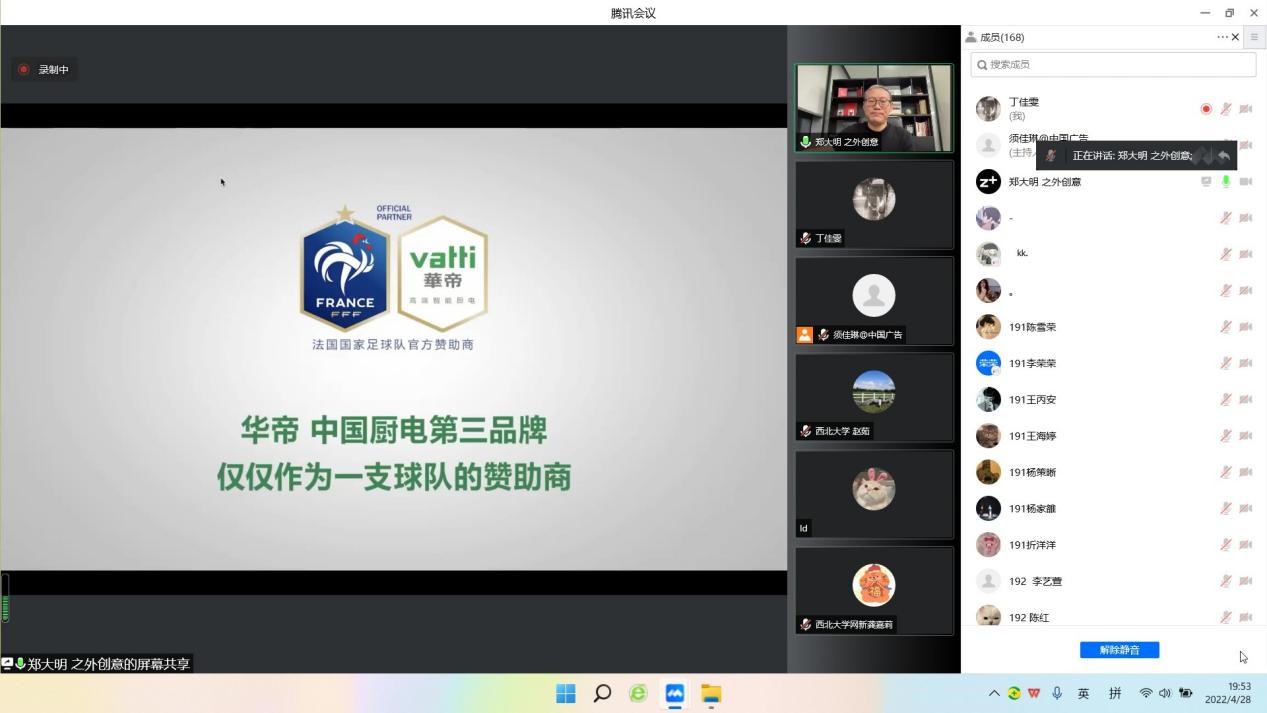Select member 192 陈红 in the list
This screenshot has height=713, width=1267.
coord(1113,615)
